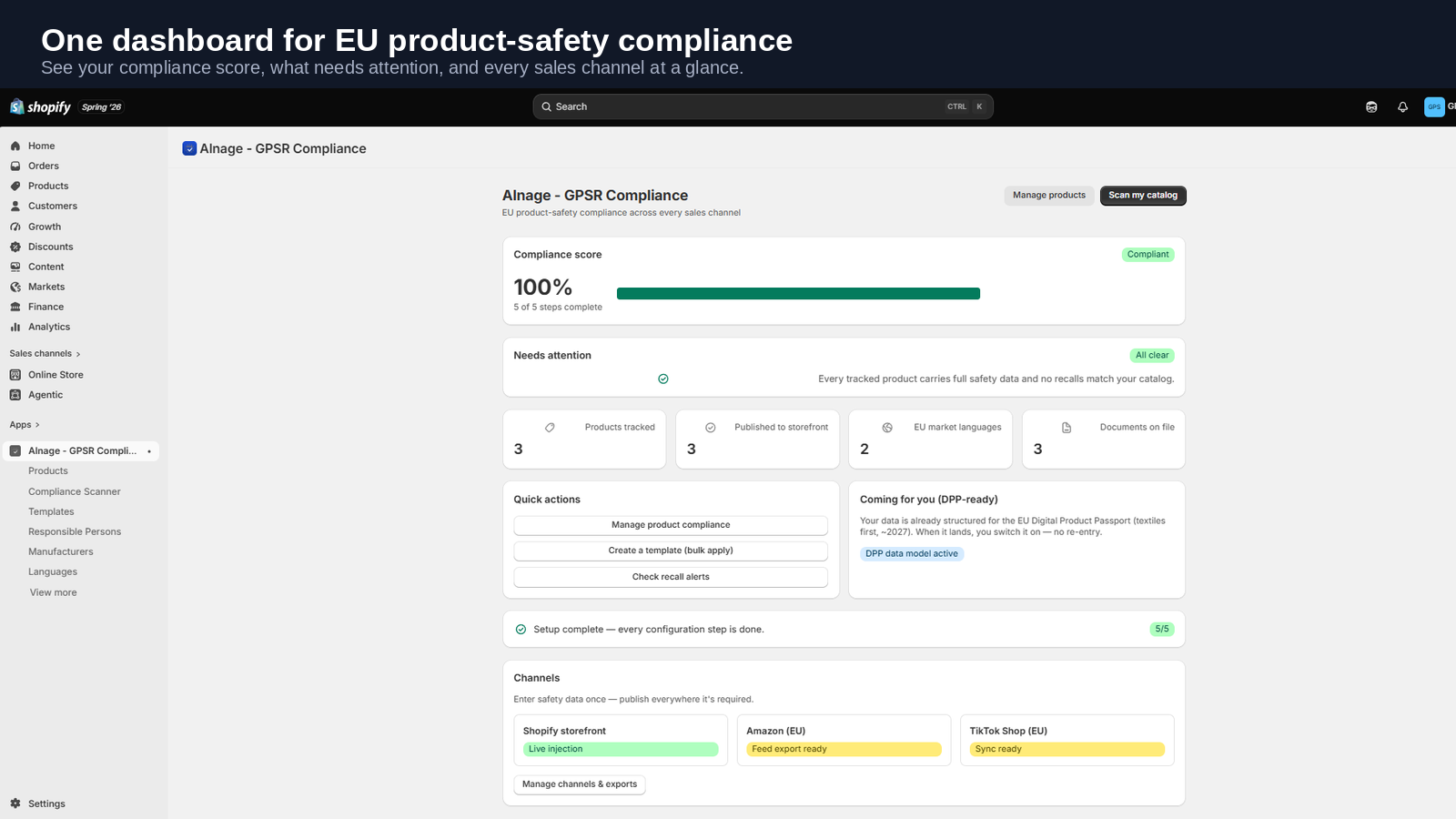The image size is (1456, 819).
Task: Open the Manufacturers page
Action: [x=61, y=551]
